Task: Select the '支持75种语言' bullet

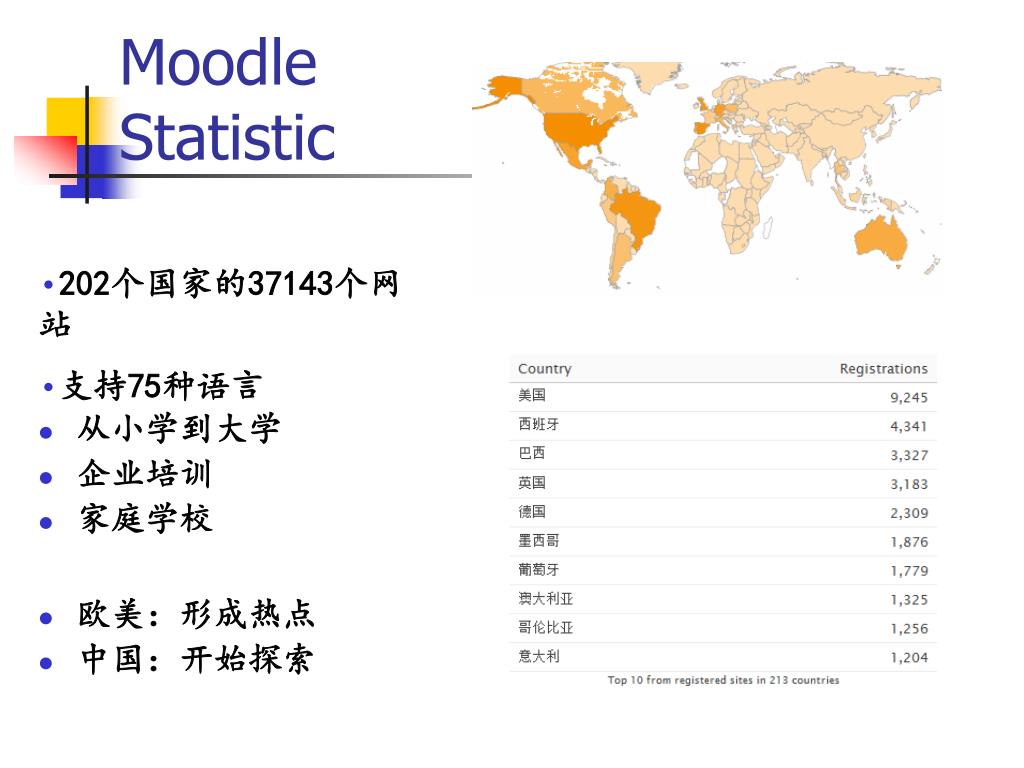Action: pos(161,385)
